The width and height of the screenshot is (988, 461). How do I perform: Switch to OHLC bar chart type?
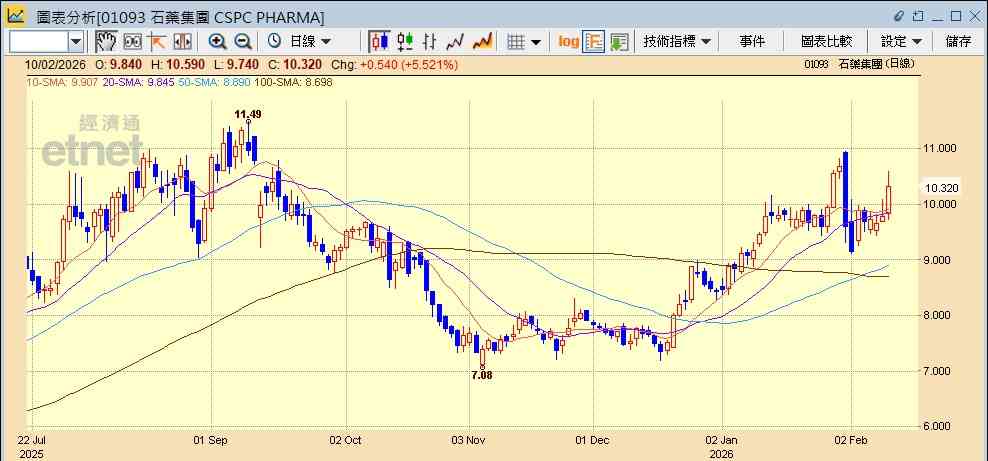coord(430,42)
